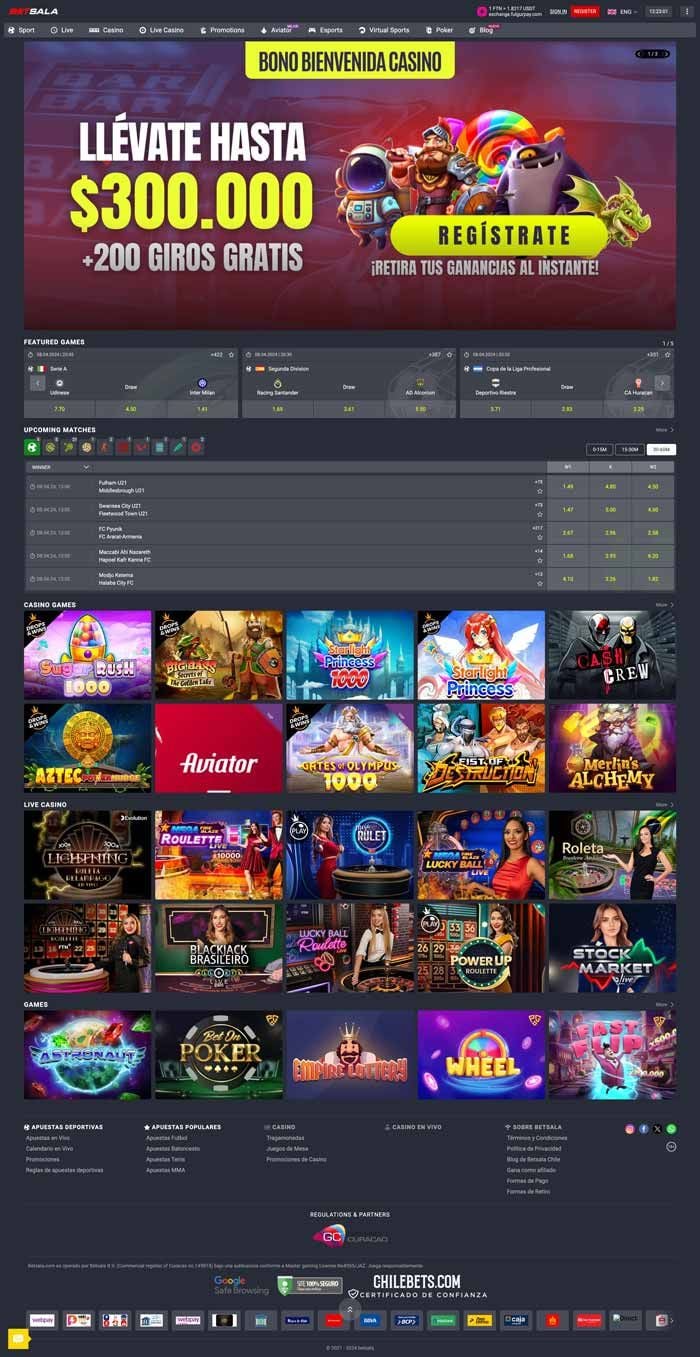700x1357 pixels.
Task: Favorite the Fulham U21 match star
Action: tap(540, 491)
